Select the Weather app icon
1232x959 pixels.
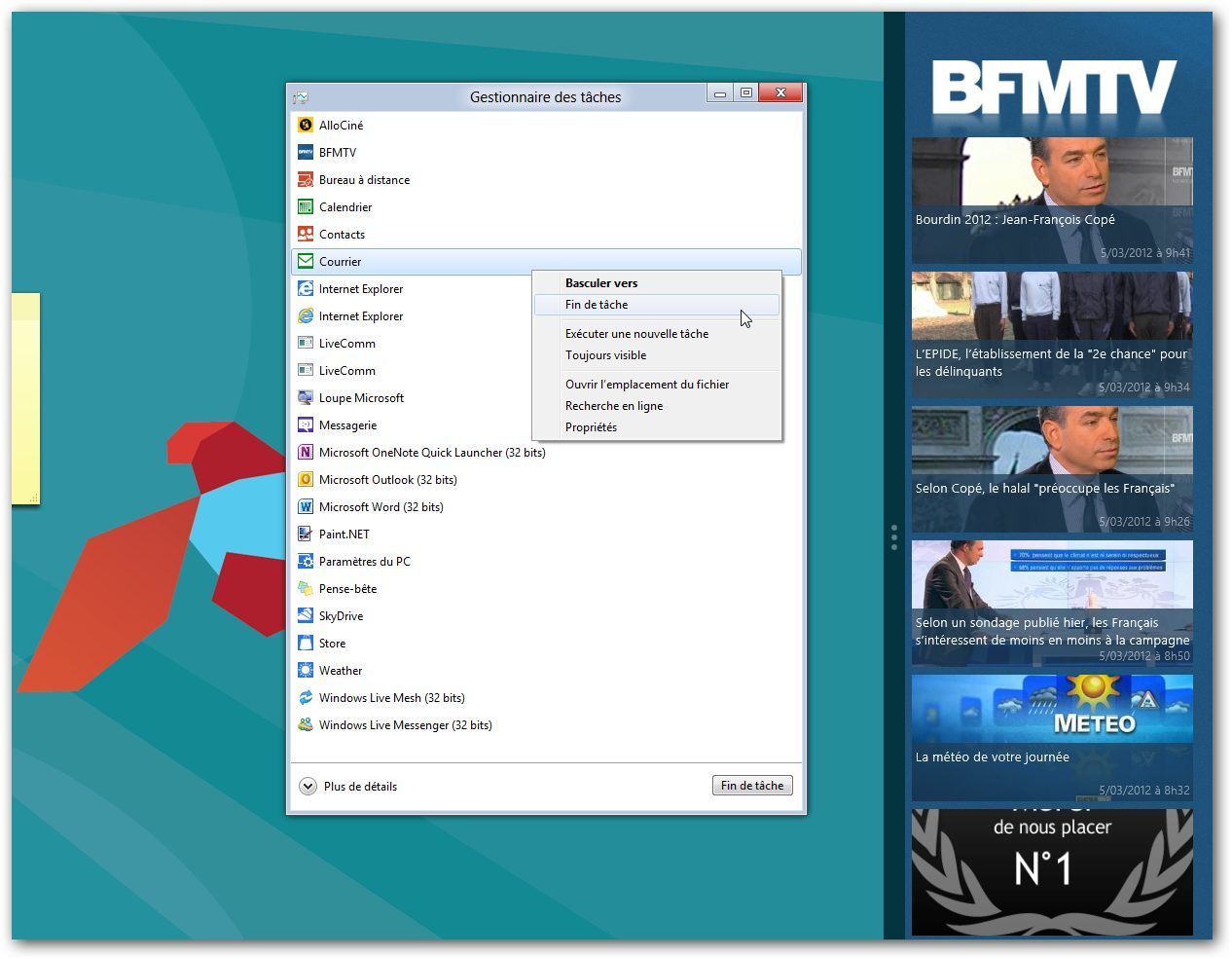[x=306, y=670]
